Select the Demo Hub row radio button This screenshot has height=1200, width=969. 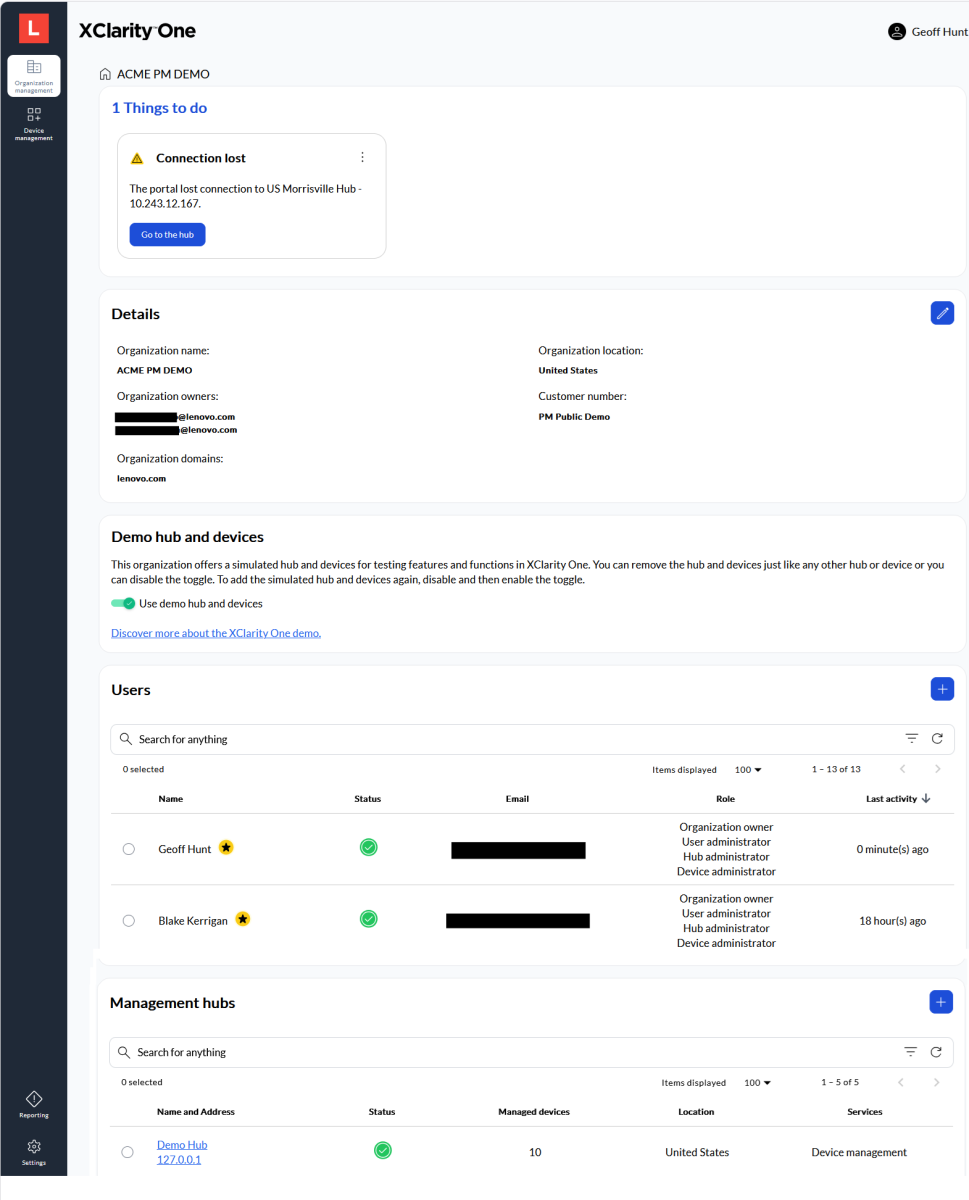point(127,1152)
